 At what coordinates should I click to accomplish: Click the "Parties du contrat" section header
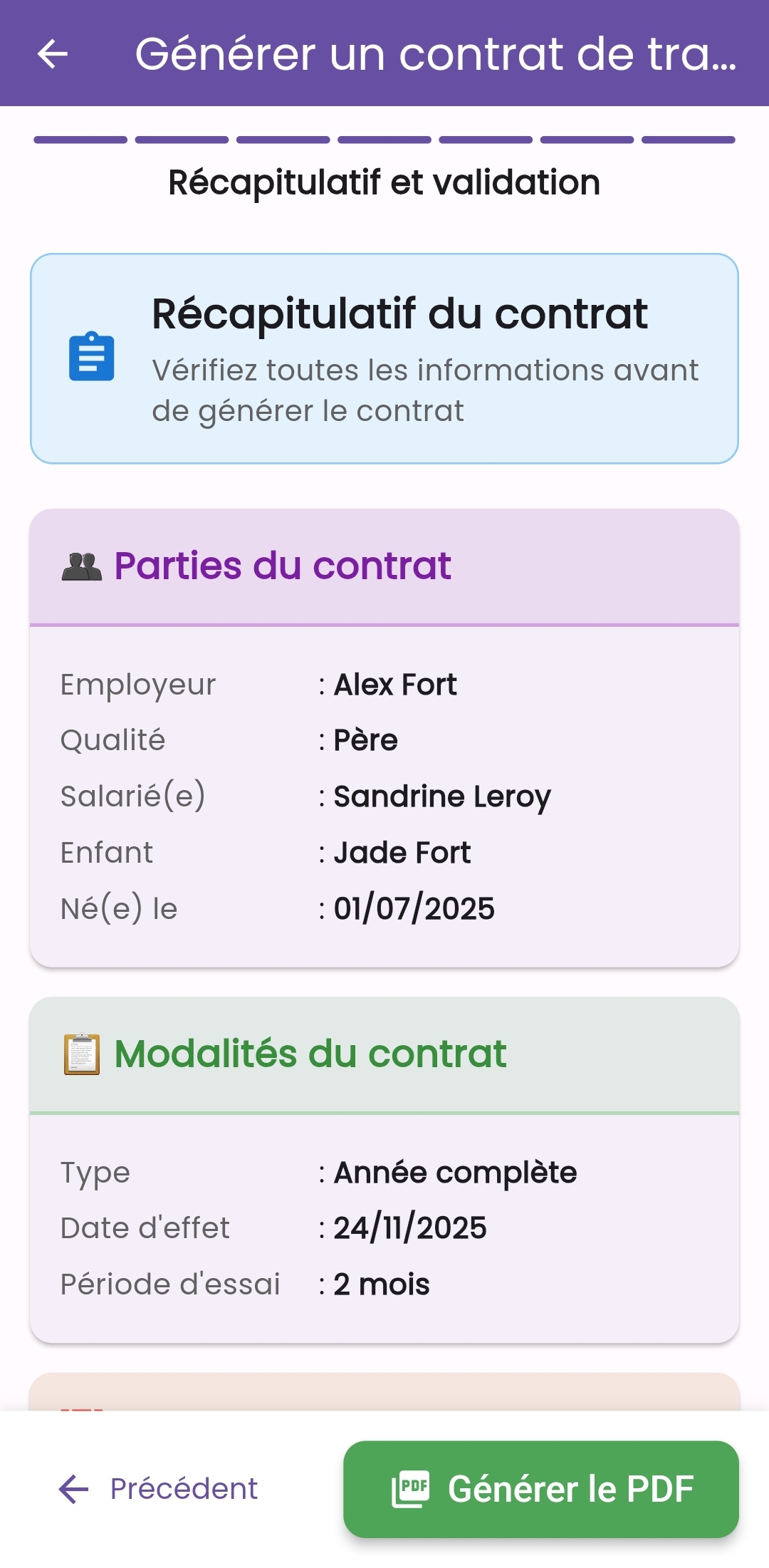point(283,565)
